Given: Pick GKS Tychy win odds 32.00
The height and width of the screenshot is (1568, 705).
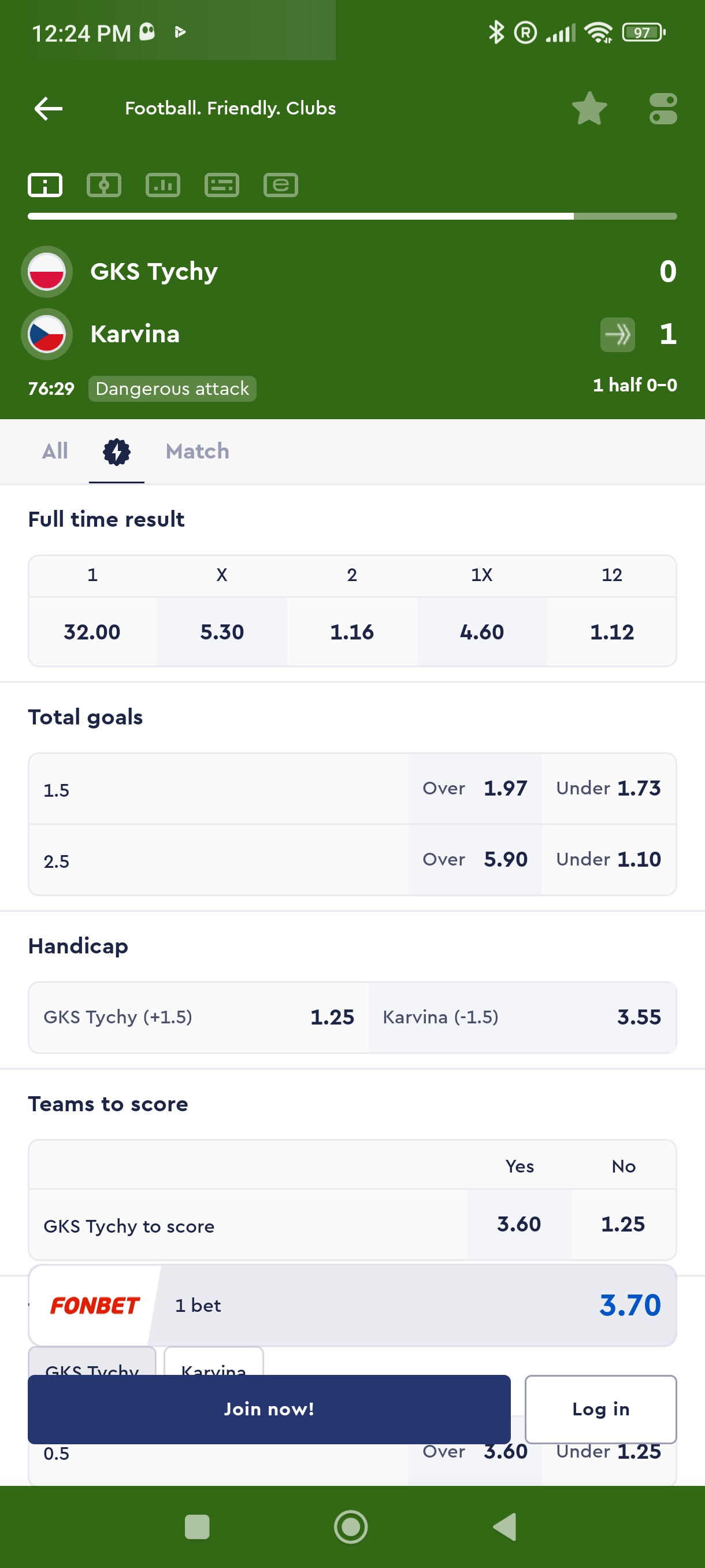Looking at the screenshot, I should pyautogui.click(x=92, y=631).
